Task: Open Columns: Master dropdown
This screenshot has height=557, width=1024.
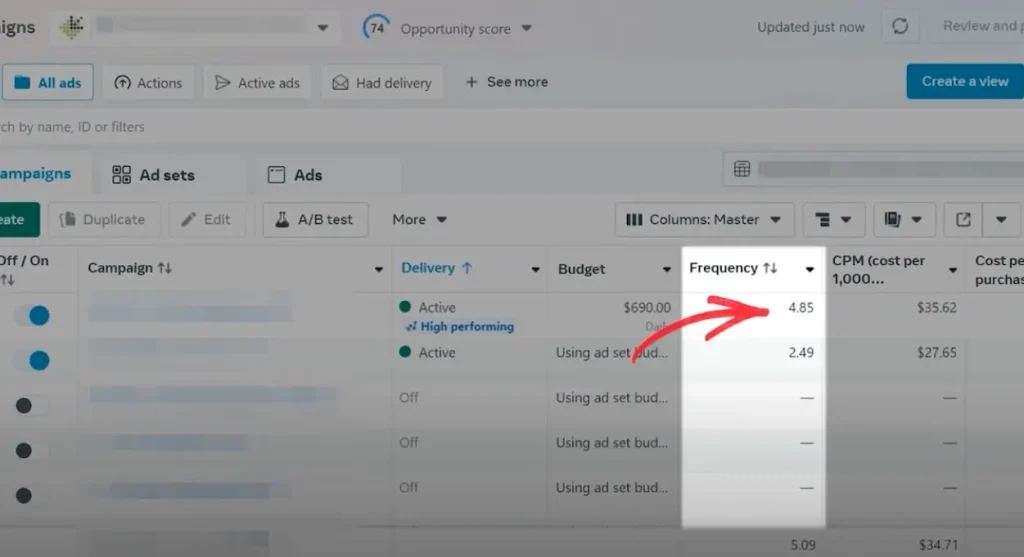Action: point(704,219)
